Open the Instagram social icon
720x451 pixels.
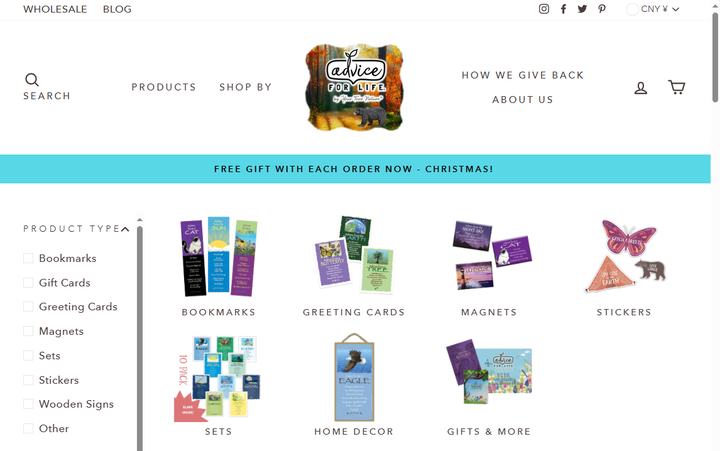[x=544, y=9]
